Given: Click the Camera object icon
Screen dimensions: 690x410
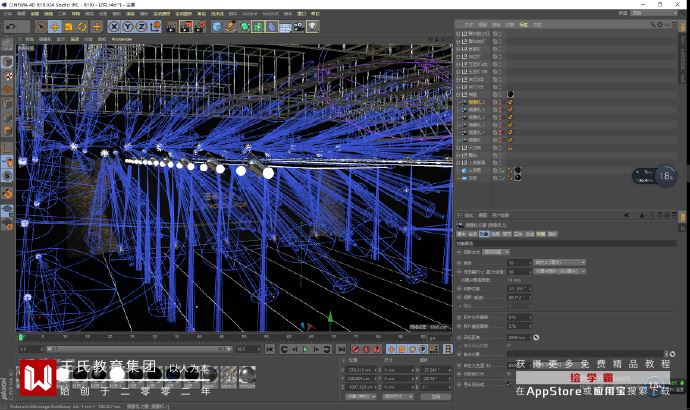Looking at the screenshot, I should tap(300, 26).
